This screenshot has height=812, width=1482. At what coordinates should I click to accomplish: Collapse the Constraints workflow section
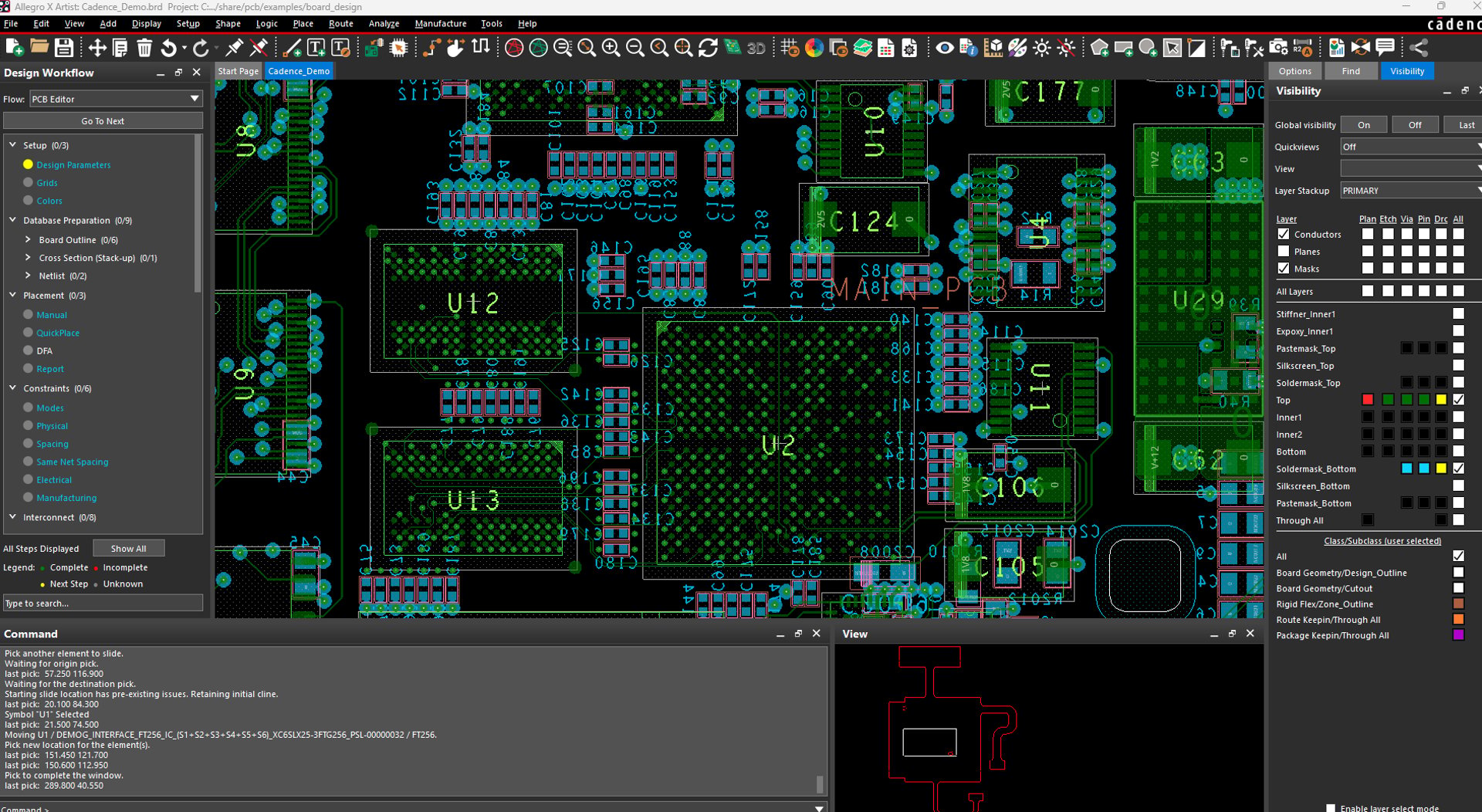[13, 387]
